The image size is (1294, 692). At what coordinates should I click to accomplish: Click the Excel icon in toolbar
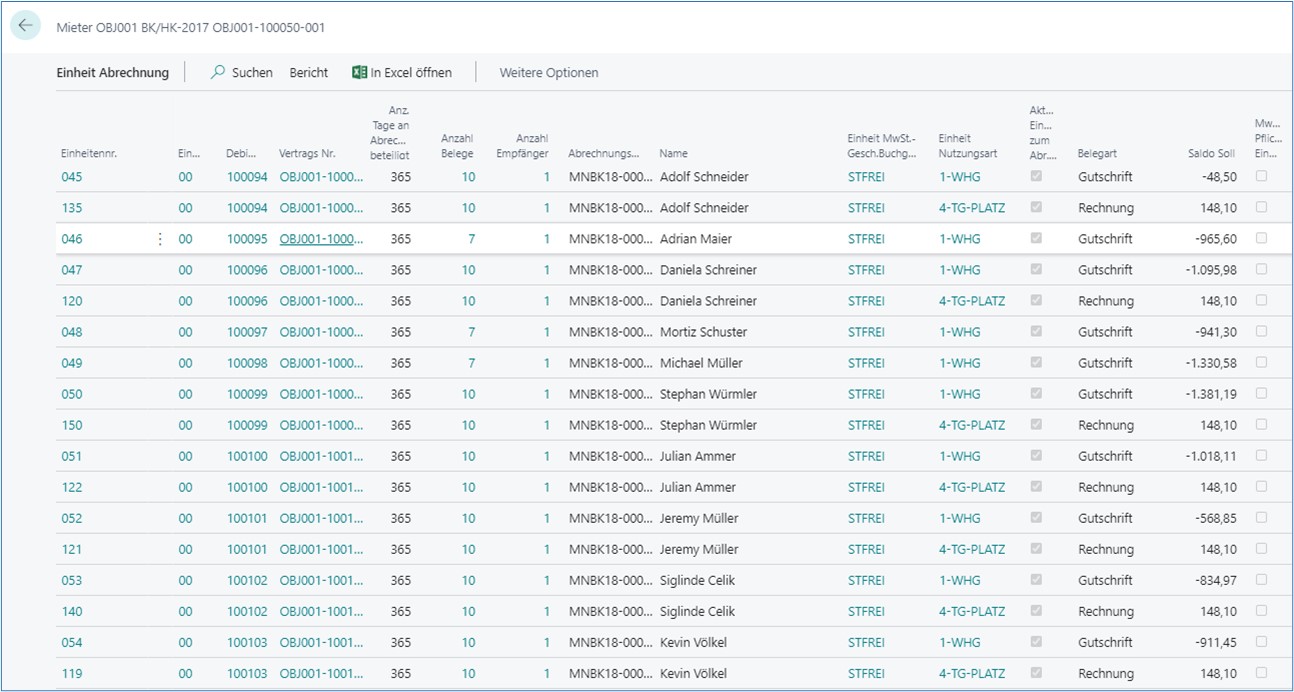point(359,72)
